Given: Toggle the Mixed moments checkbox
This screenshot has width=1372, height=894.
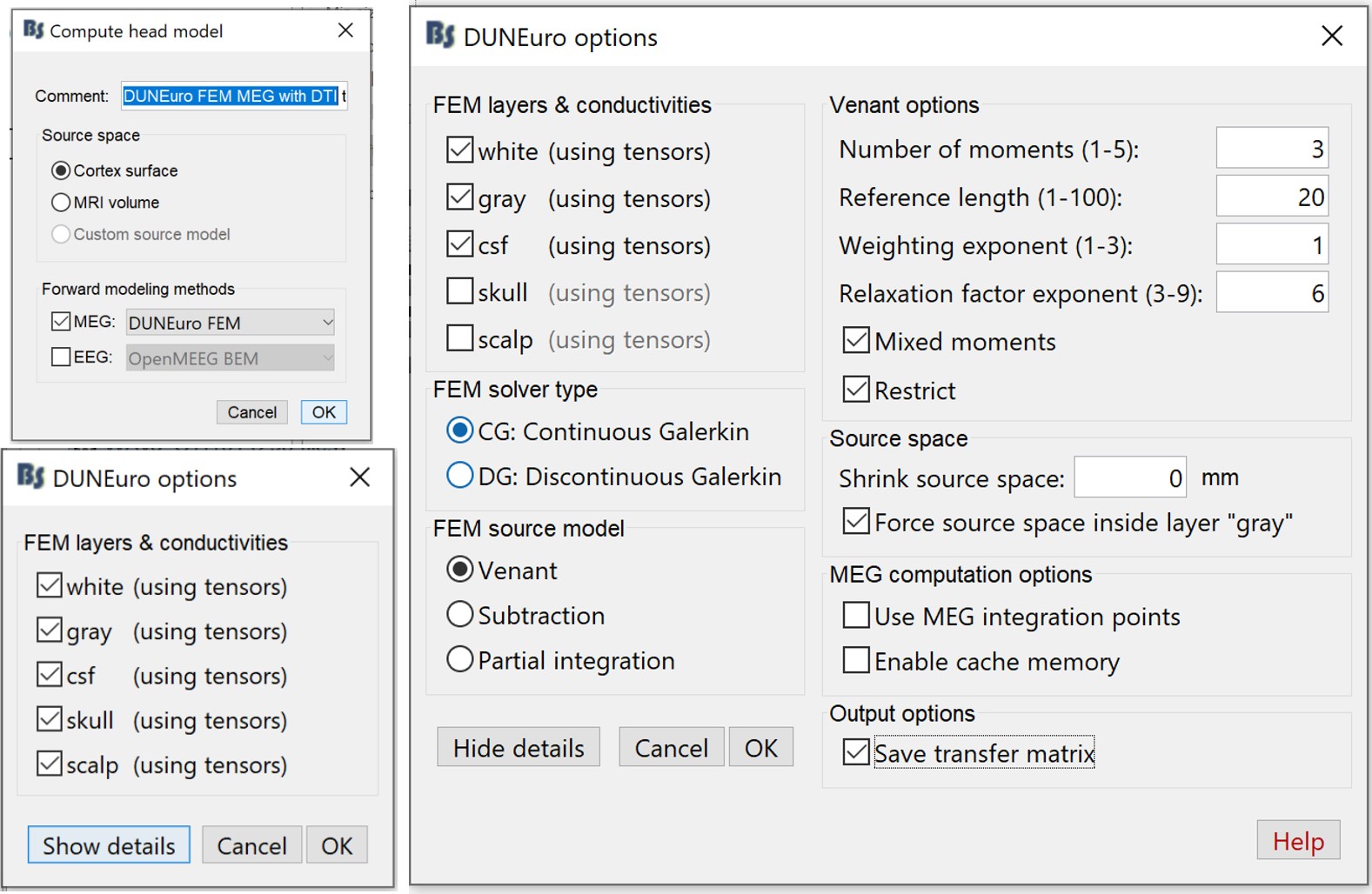Looking at the screenshot, I should pyautogui.click(x=856, y=340).
